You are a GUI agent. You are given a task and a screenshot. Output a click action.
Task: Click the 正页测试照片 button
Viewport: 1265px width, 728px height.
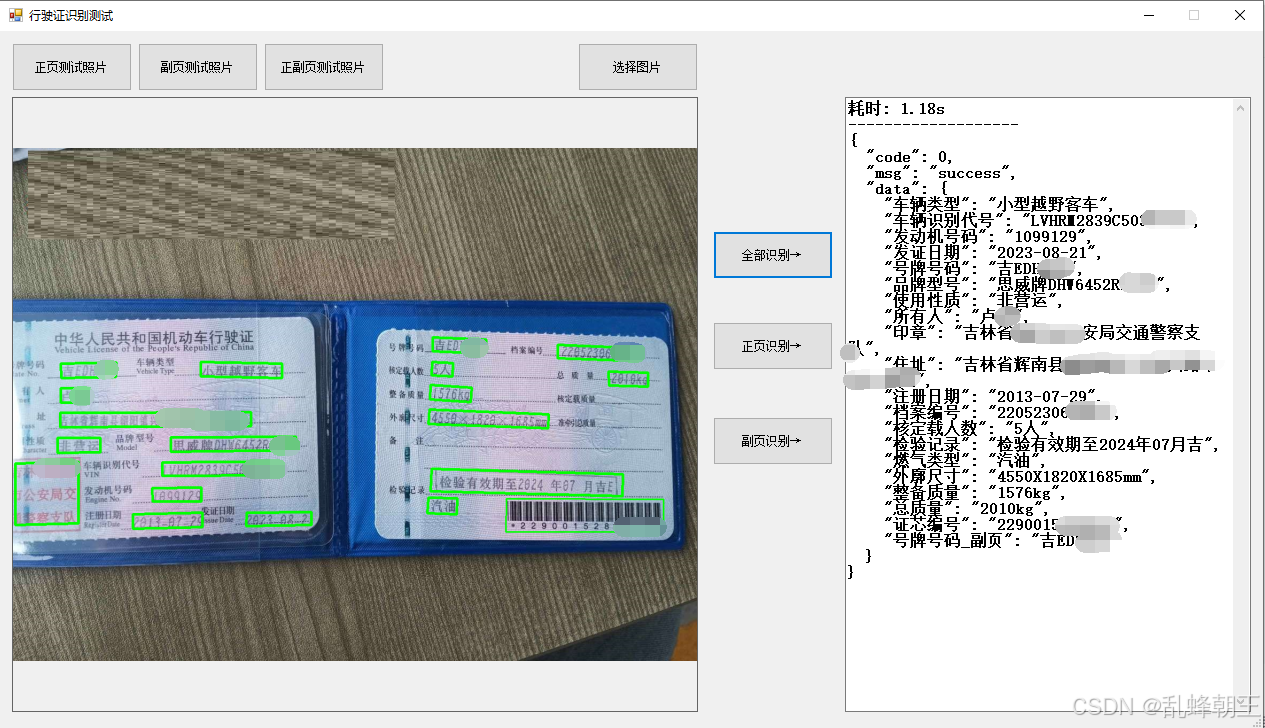[71, 67]
